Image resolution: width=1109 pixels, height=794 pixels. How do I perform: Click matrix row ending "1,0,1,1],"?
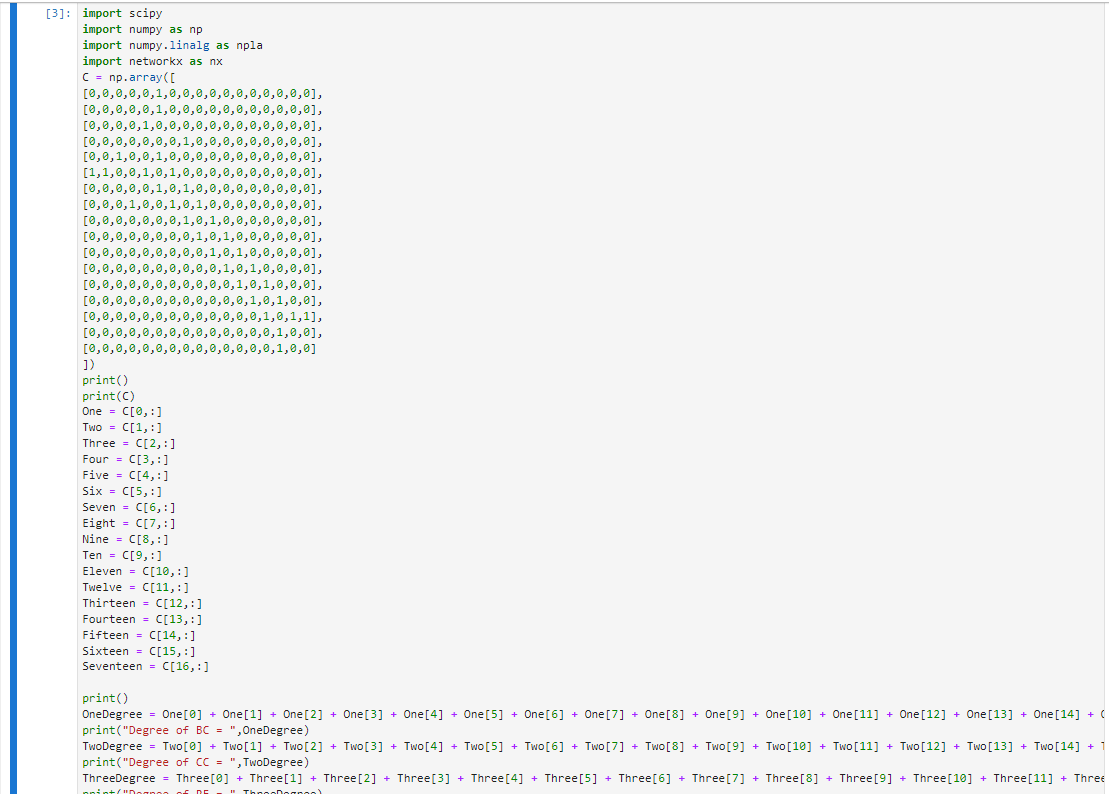pos(202,316)
